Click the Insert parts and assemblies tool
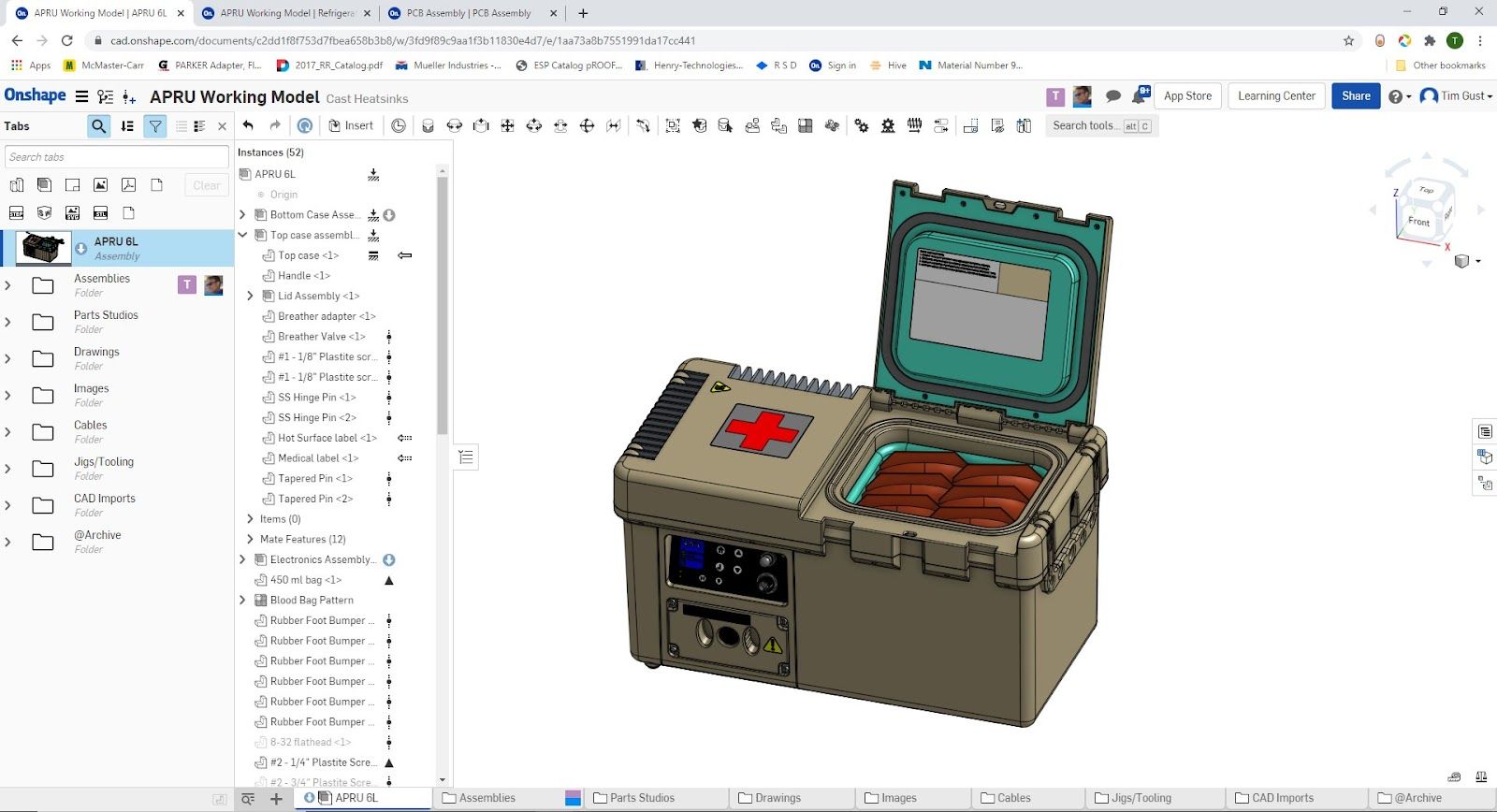 [x=351, y=125]
